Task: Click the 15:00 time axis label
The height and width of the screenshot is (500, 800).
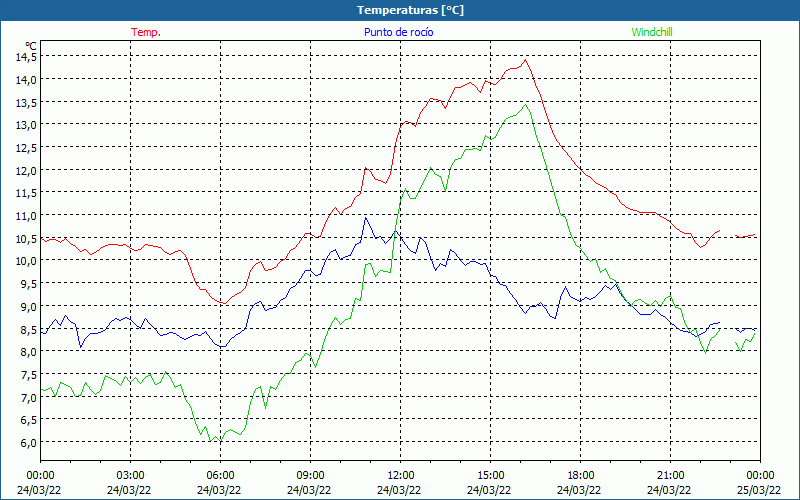Action: click(490, 476)
